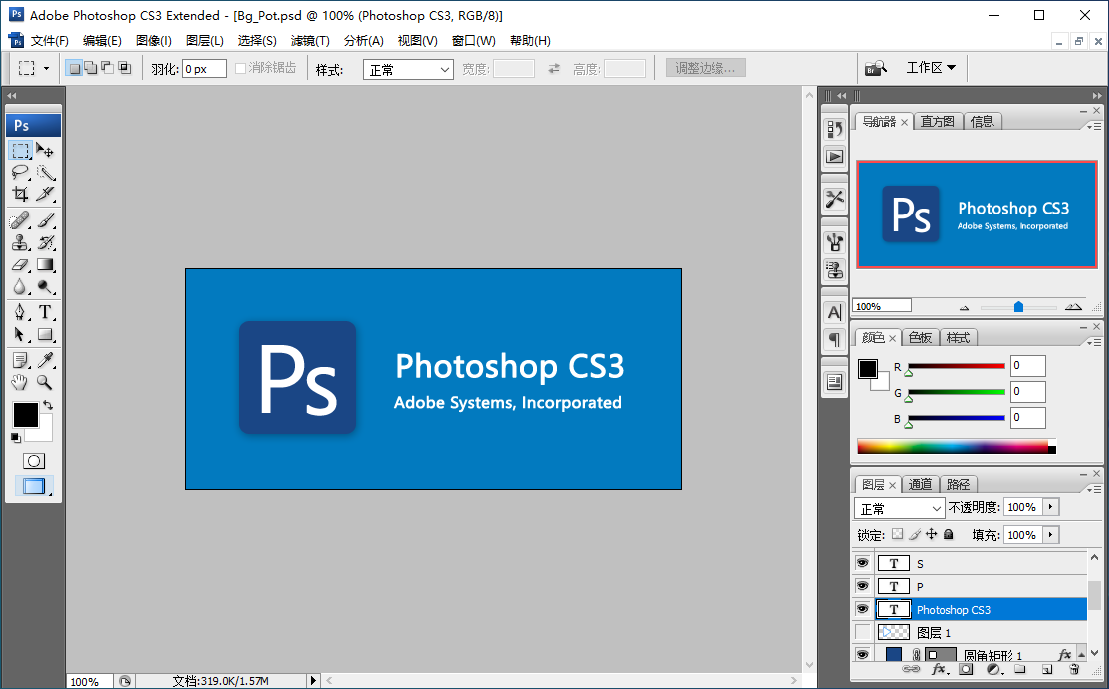Image resolution: width=1109 pixels, height=689 pixels.
Task: Click the Add Layer Style fx icon
Action: tap(940, 670)
